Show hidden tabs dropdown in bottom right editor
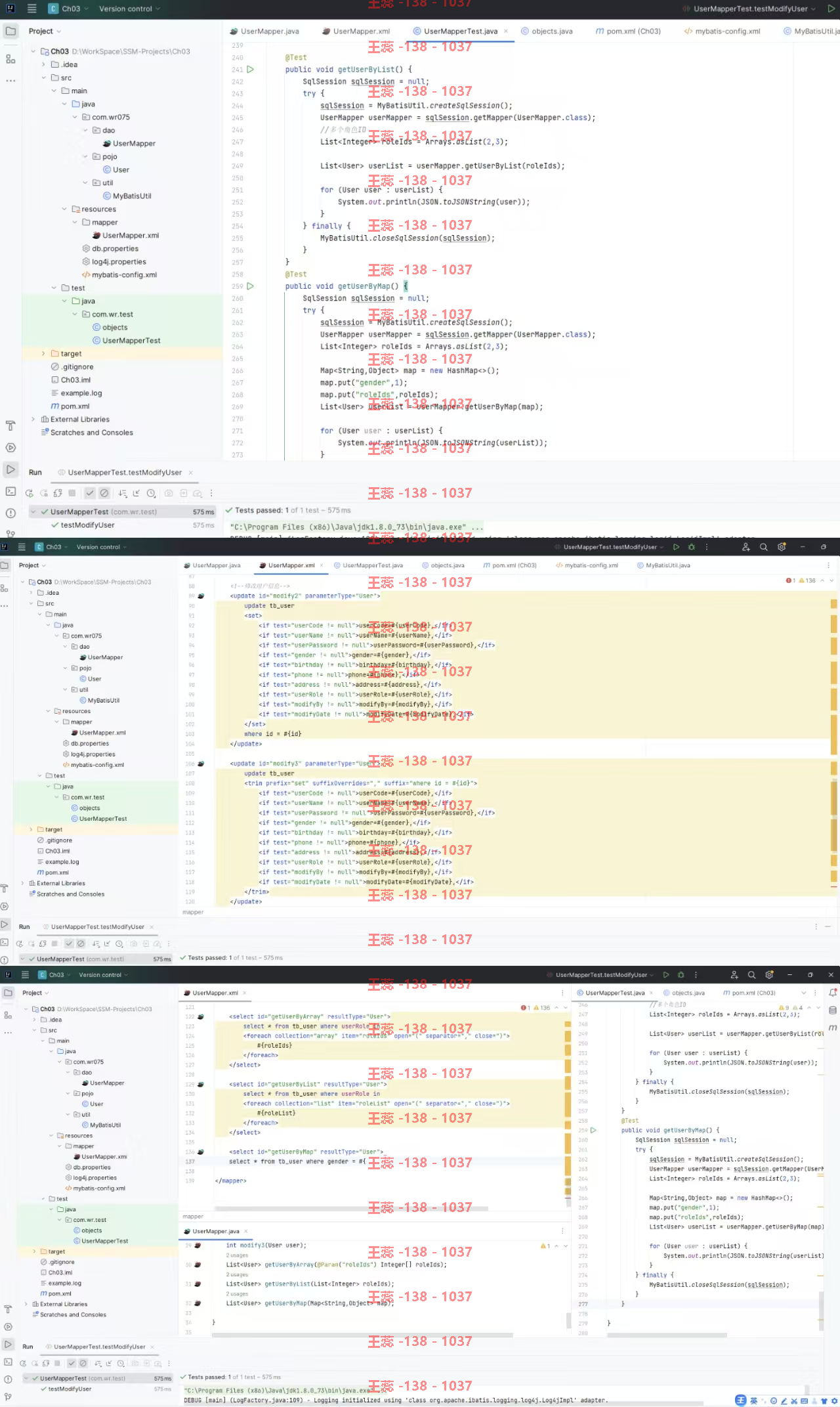Image resolution: width=840 pixels, height=1407 pixels. [803, 993]
